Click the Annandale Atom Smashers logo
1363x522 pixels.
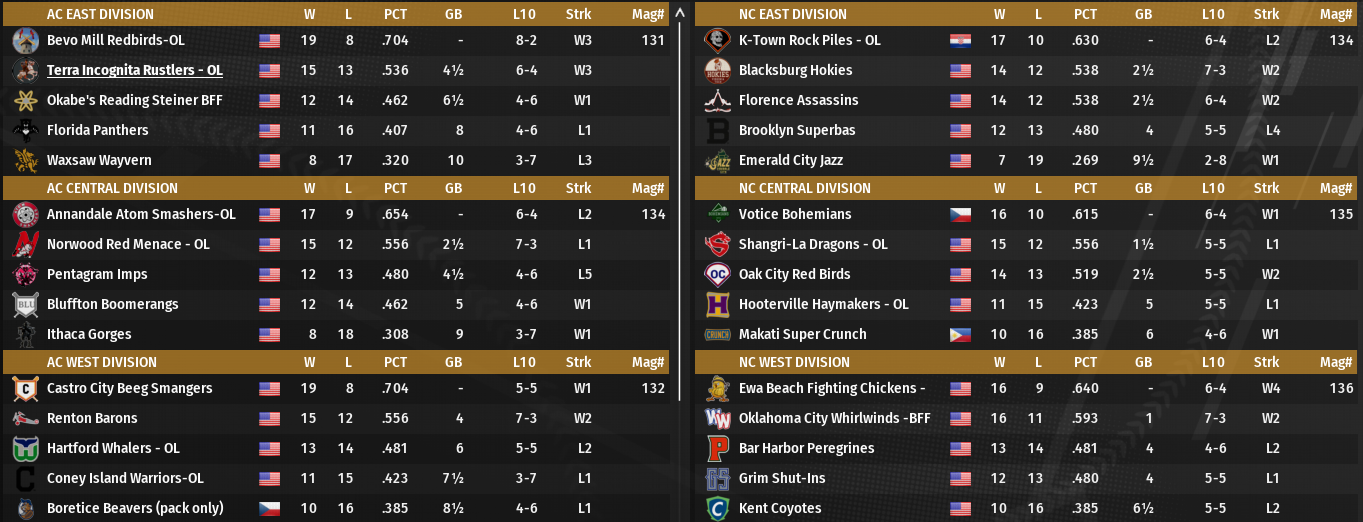pos(26,215)
